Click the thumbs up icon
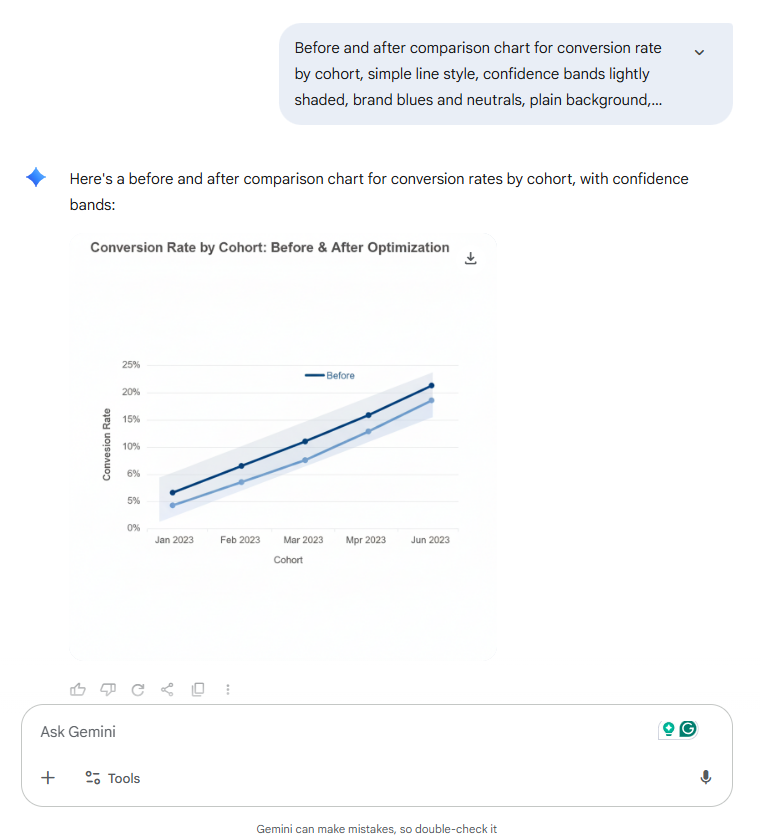 pyautogui.click(x=78, y=689)
